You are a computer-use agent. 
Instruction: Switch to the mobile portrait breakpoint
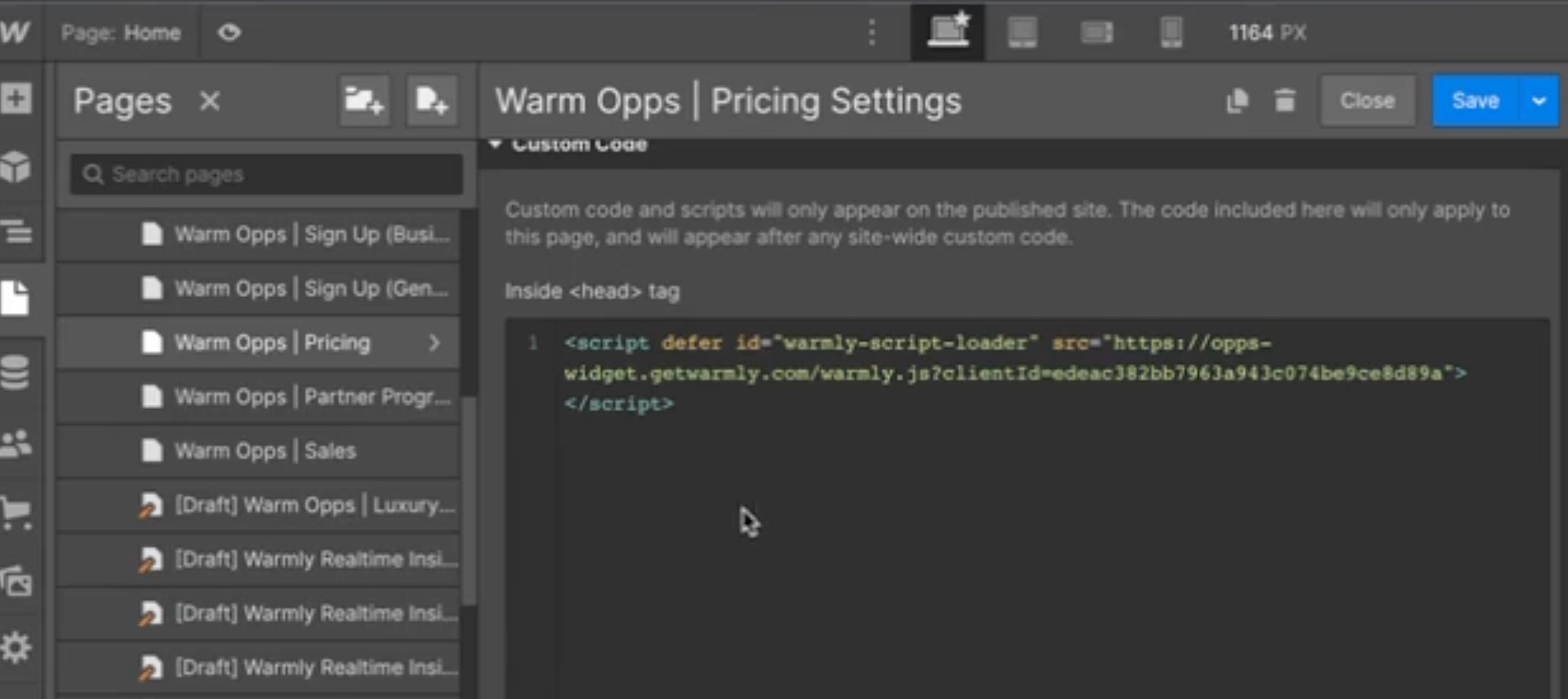(x=1171, y=32)
